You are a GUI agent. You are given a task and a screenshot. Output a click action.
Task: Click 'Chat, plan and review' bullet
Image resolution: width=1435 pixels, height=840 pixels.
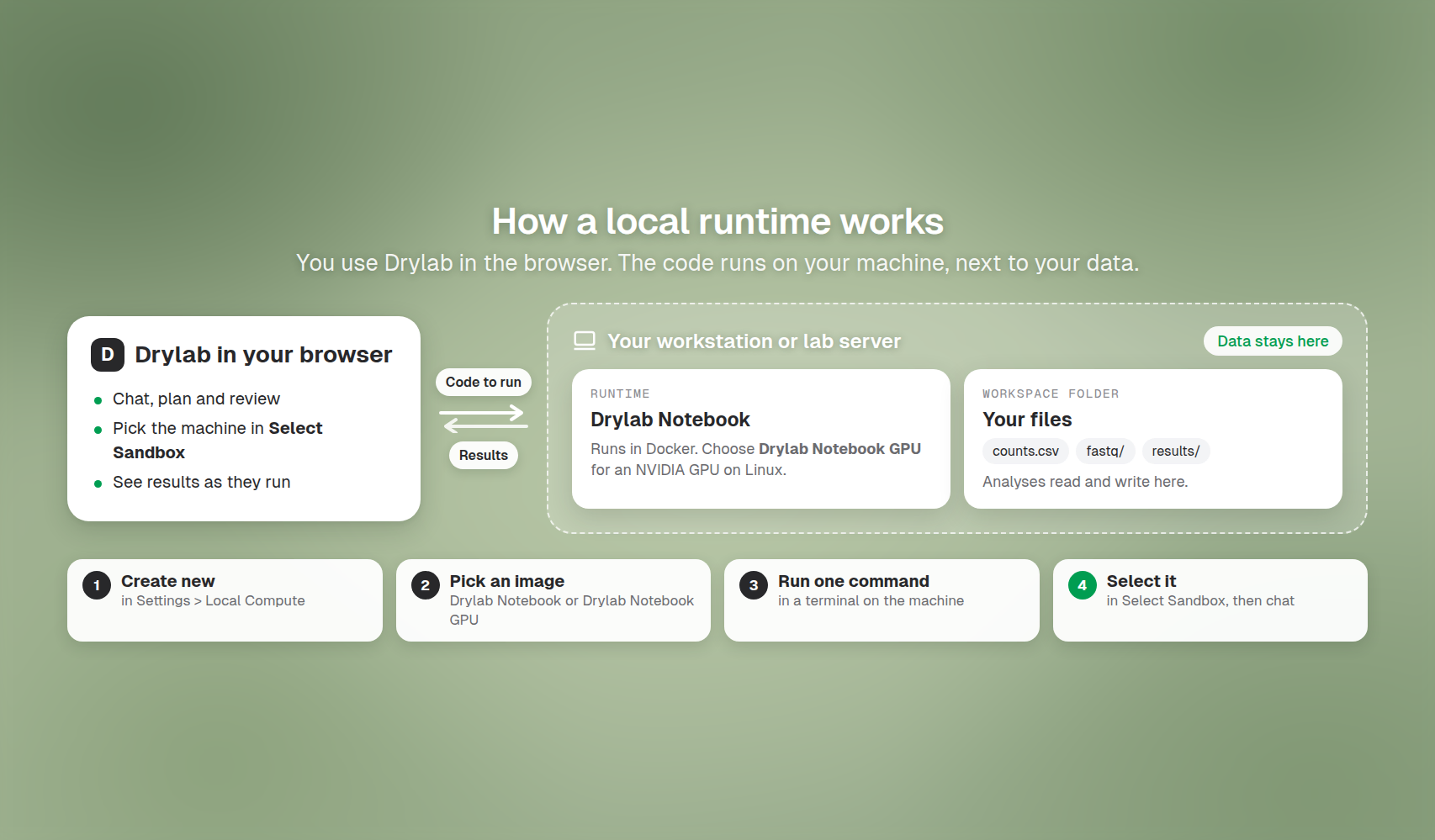click(196, 399)
